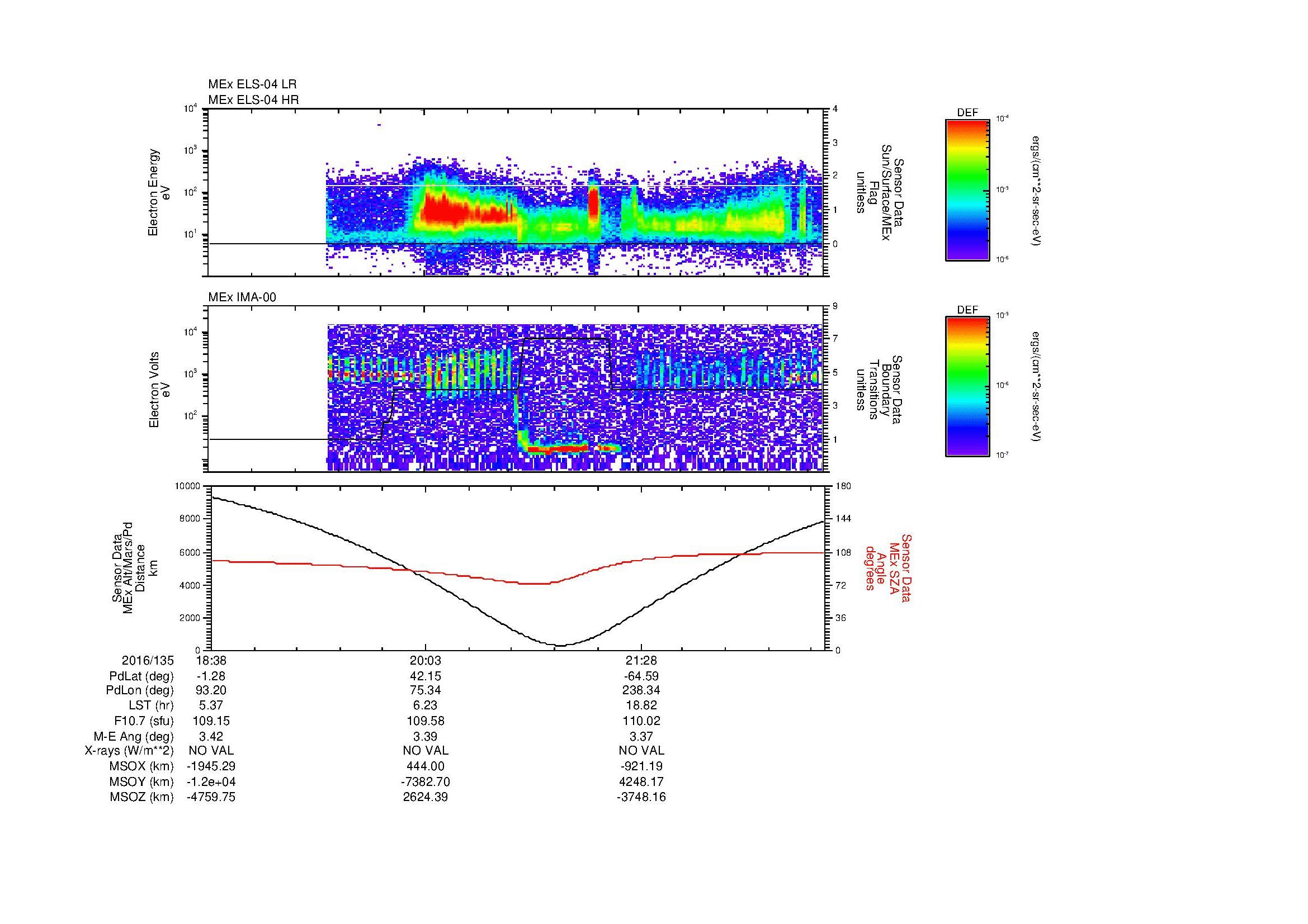Click the MSOY value -1.2e+04
The image size is (1308, 924).
(211, 781)
